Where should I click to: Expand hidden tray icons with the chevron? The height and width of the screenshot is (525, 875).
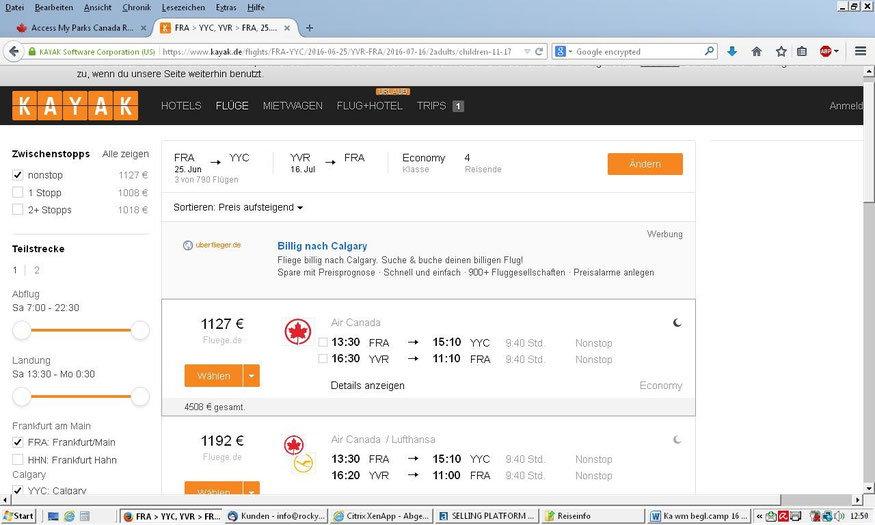(759, 516)
